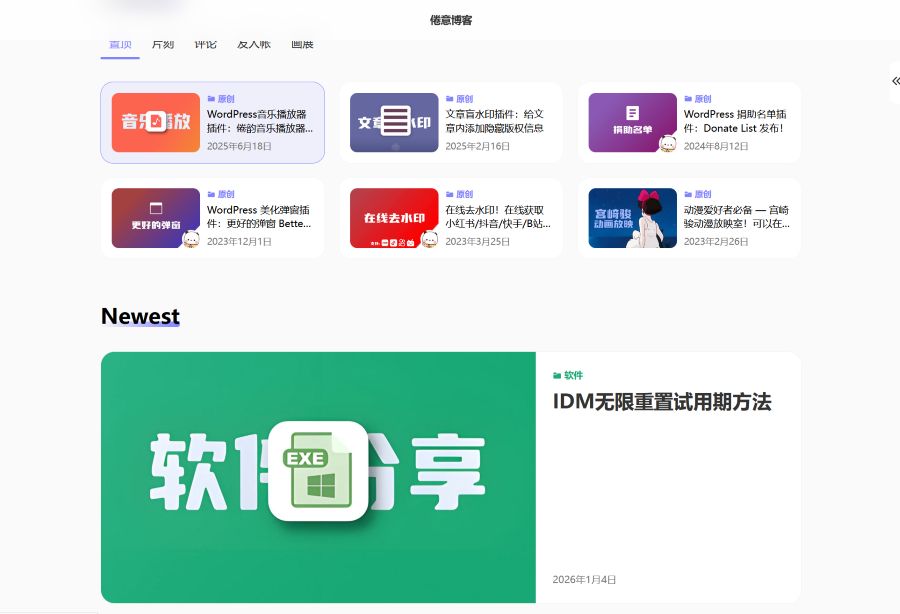Click the purple 捐助名单 thumbnail
This screenshot has width=900, height=614.
tap(632, 122)
